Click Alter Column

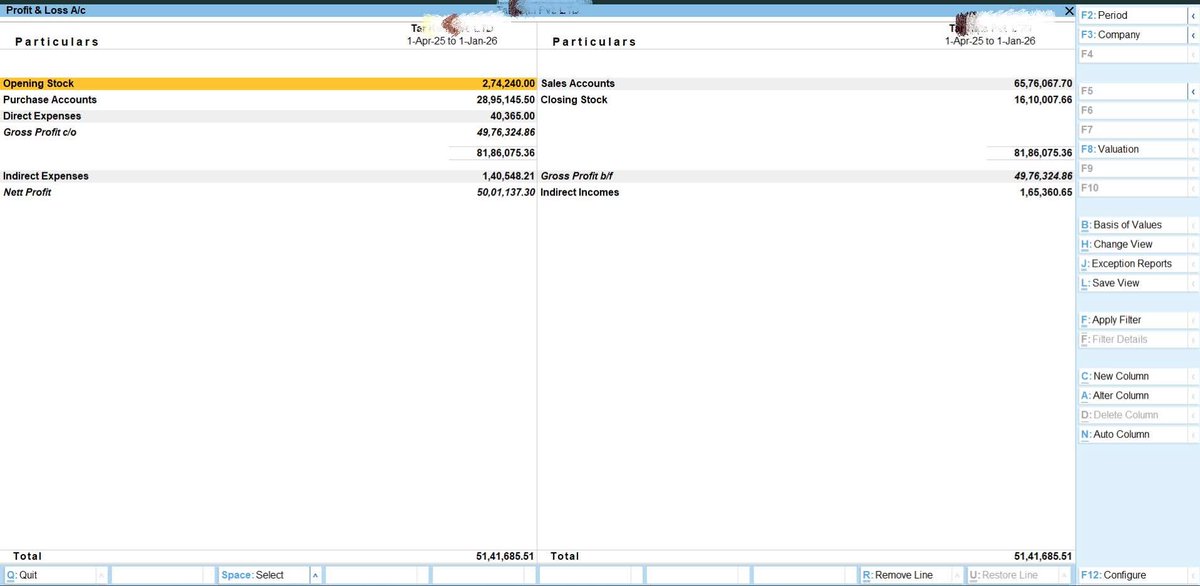point(1131,395)
